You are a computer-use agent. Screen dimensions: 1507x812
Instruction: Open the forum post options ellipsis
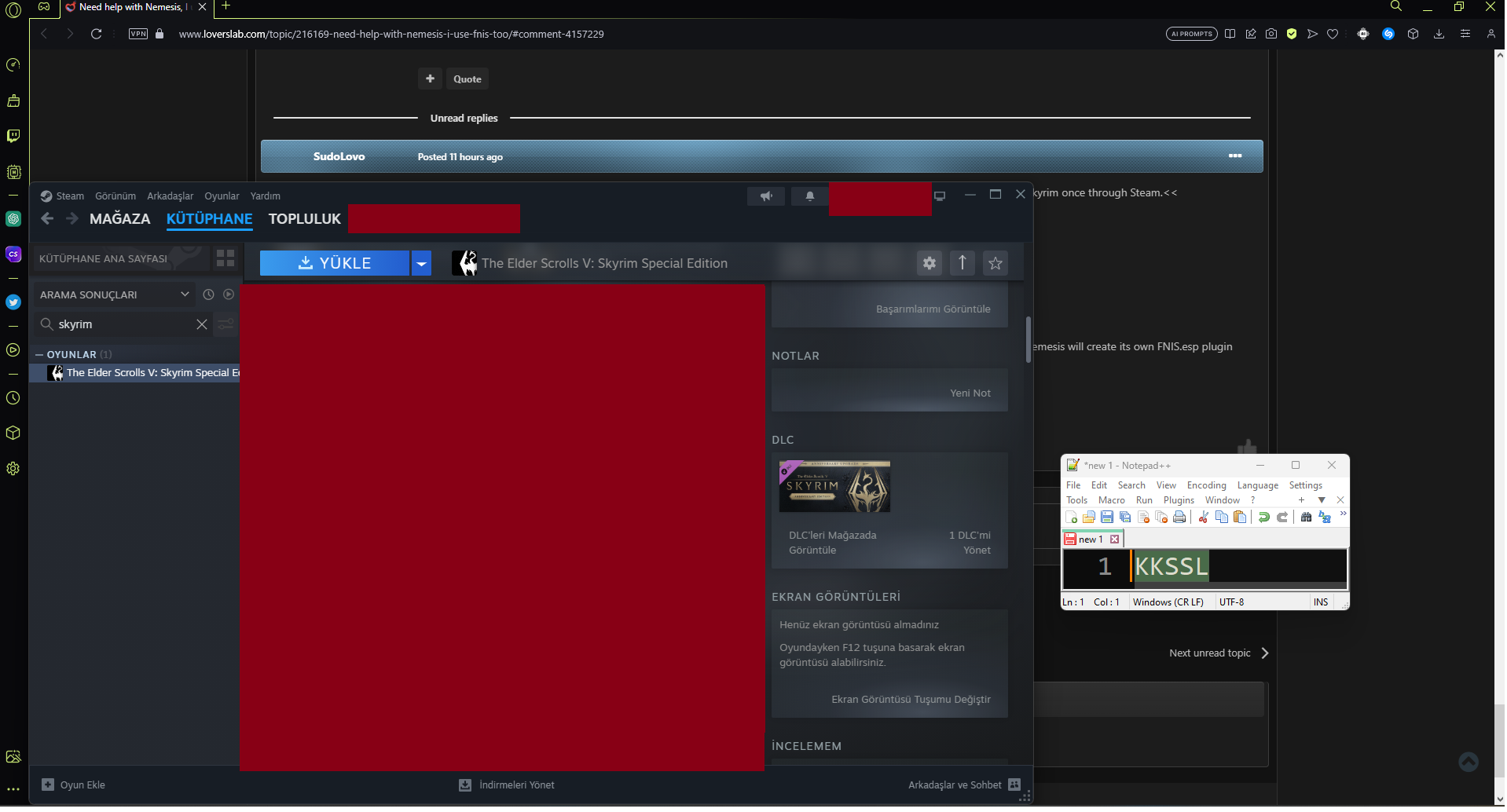point(1235,156)
